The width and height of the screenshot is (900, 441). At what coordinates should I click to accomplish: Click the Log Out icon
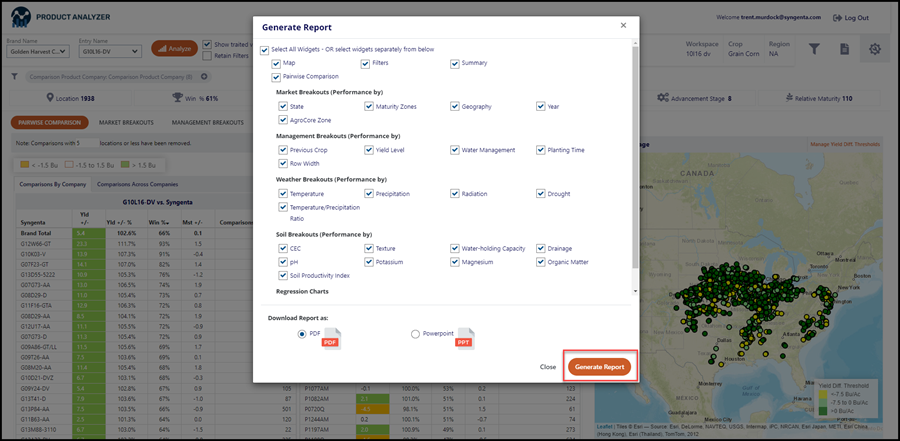click(837, 18)
